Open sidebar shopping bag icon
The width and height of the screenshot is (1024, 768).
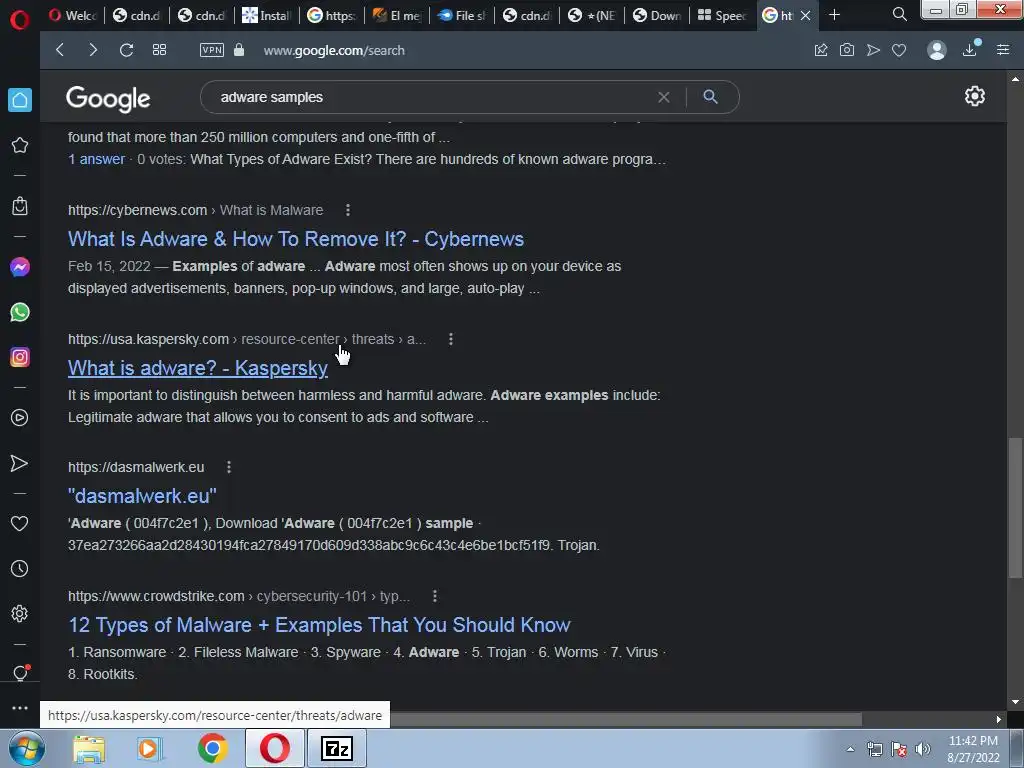20,206
